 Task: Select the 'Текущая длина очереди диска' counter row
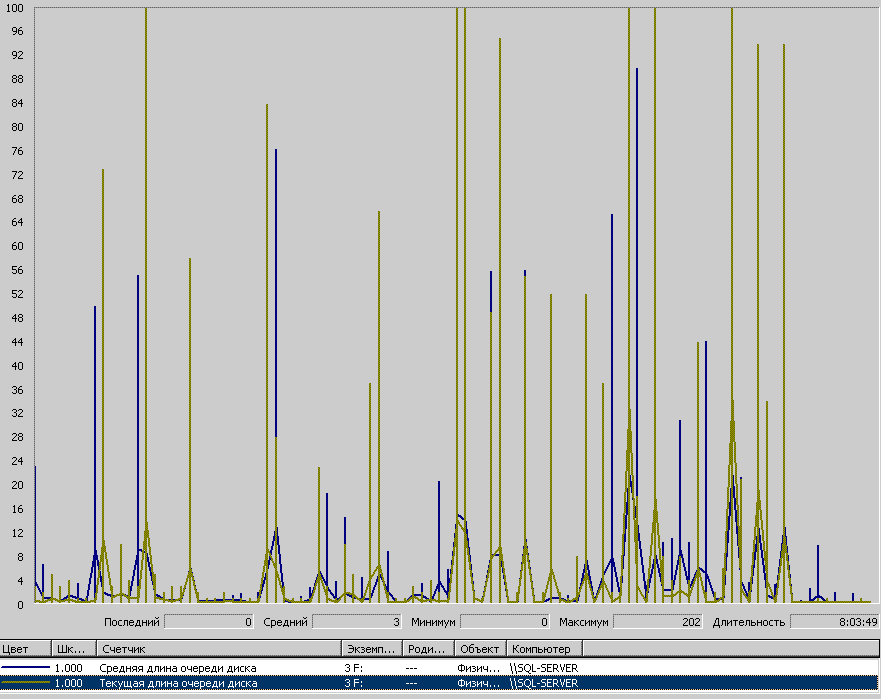point(177,683)
